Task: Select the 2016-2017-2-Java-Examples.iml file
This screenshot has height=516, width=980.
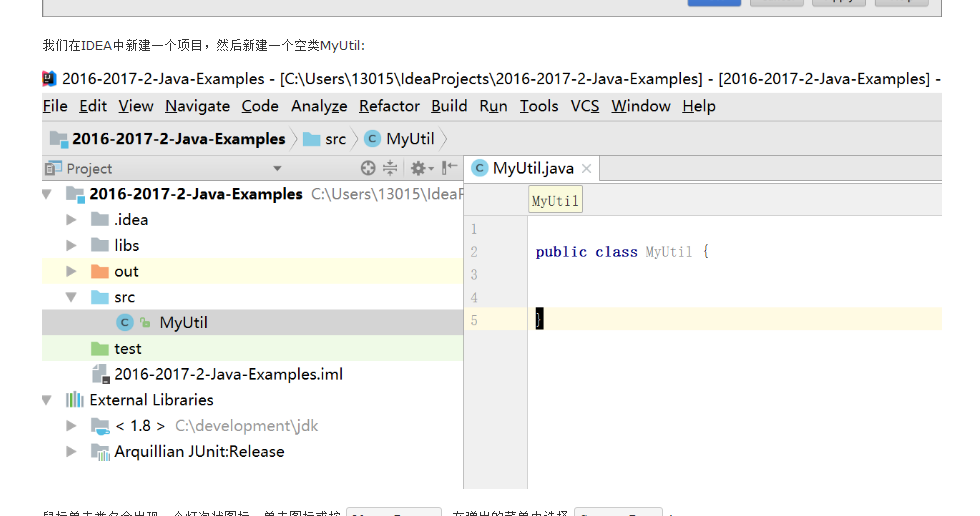Action: [252, 374]
